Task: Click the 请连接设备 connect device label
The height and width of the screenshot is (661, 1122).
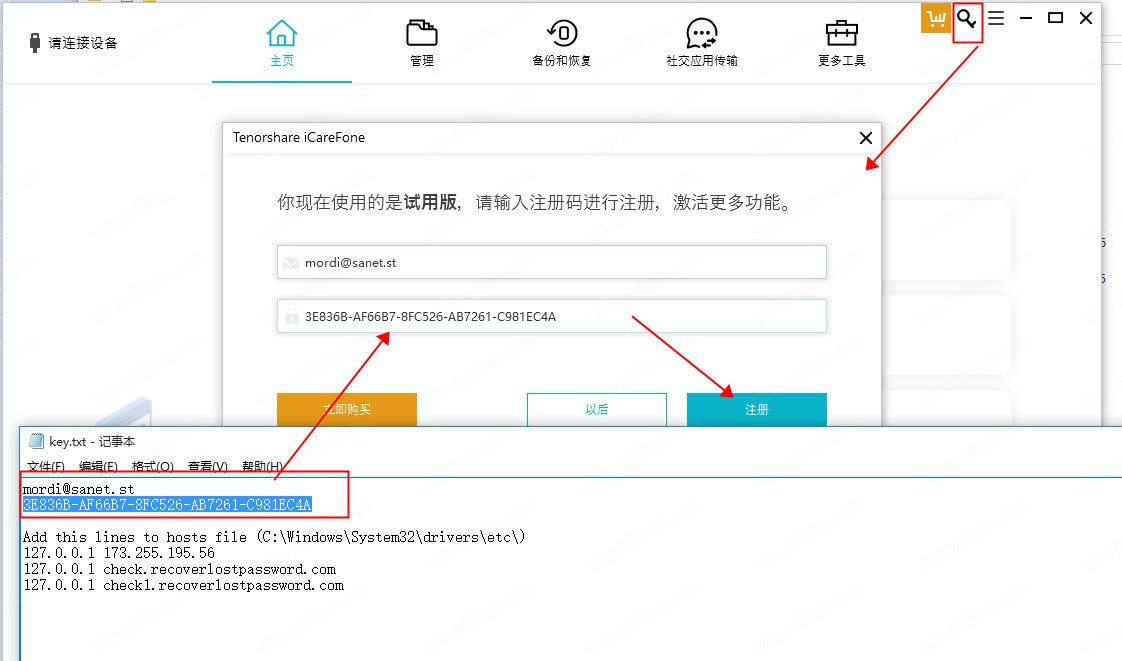Action: [x=83, y=43]
